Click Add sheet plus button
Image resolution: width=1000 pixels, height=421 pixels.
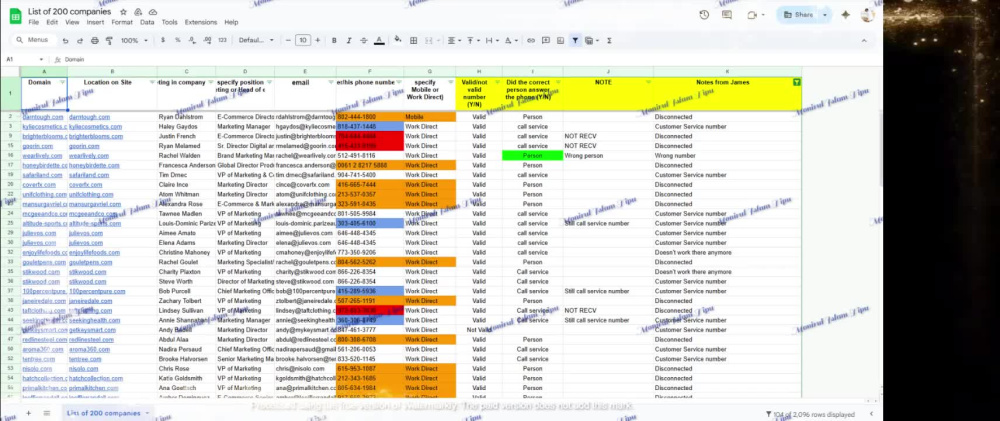[28, 413]
